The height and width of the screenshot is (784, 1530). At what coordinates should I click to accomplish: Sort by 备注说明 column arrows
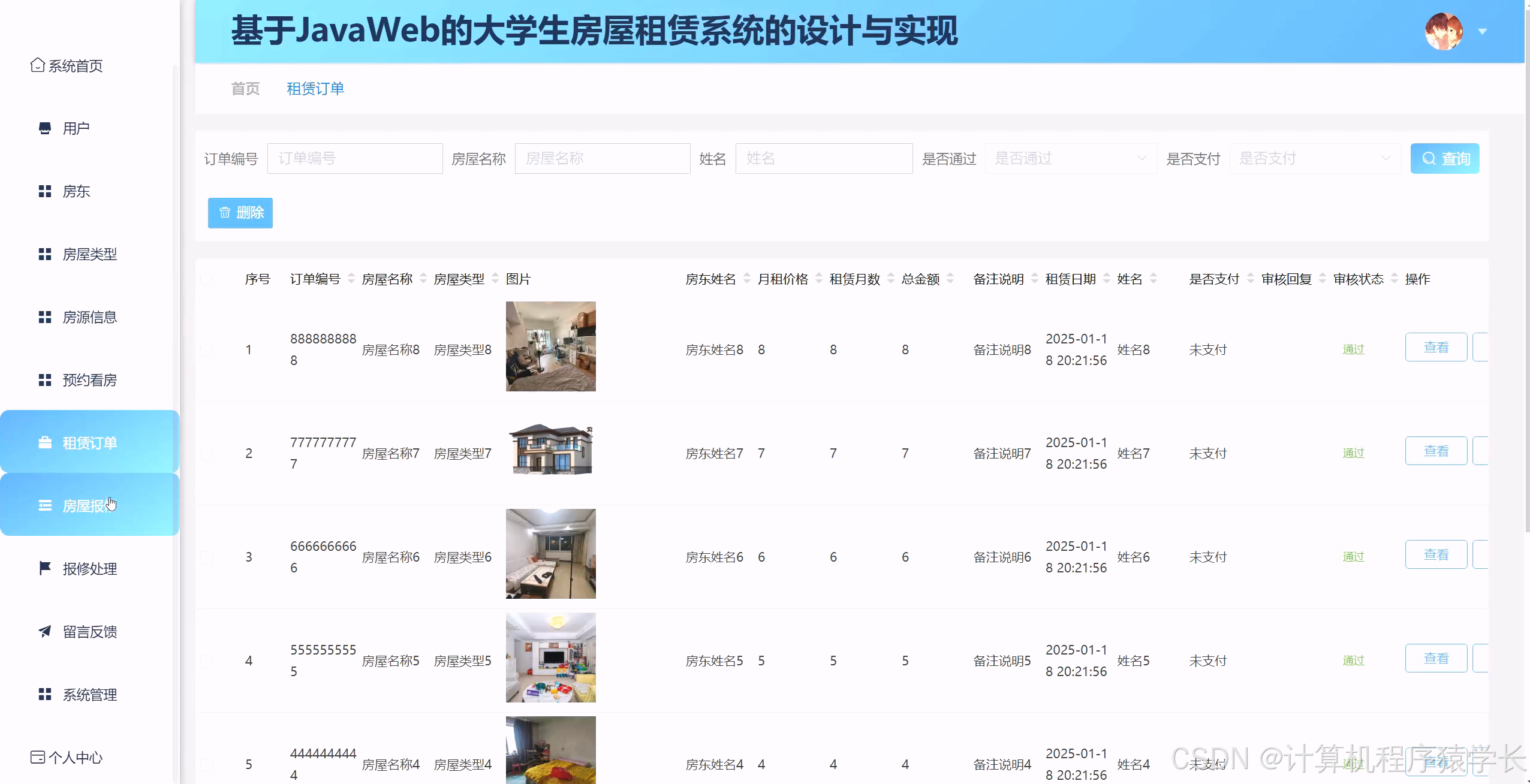click(1035, 279)
